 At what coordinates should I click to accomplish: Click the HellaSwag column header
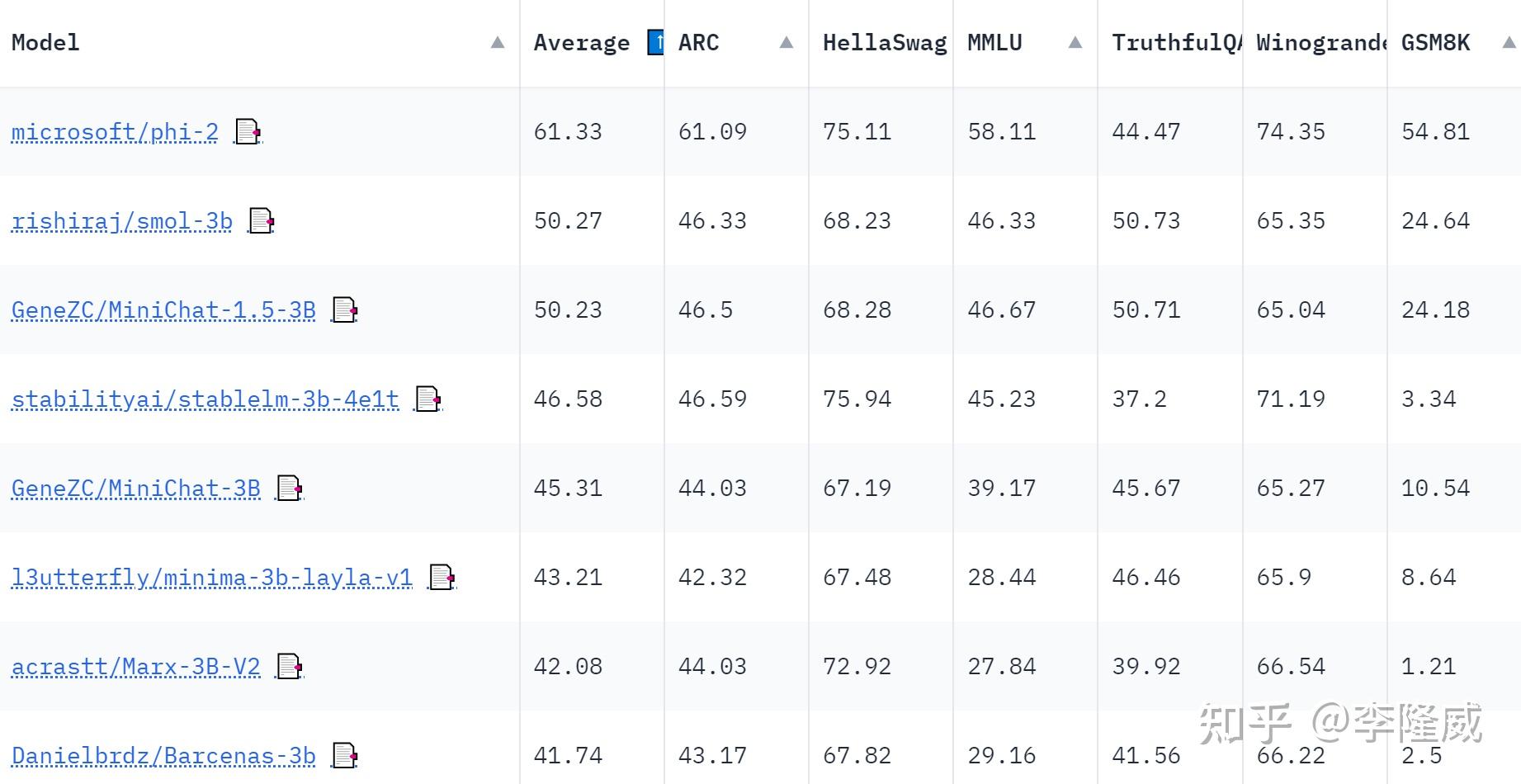pos(884,43)
